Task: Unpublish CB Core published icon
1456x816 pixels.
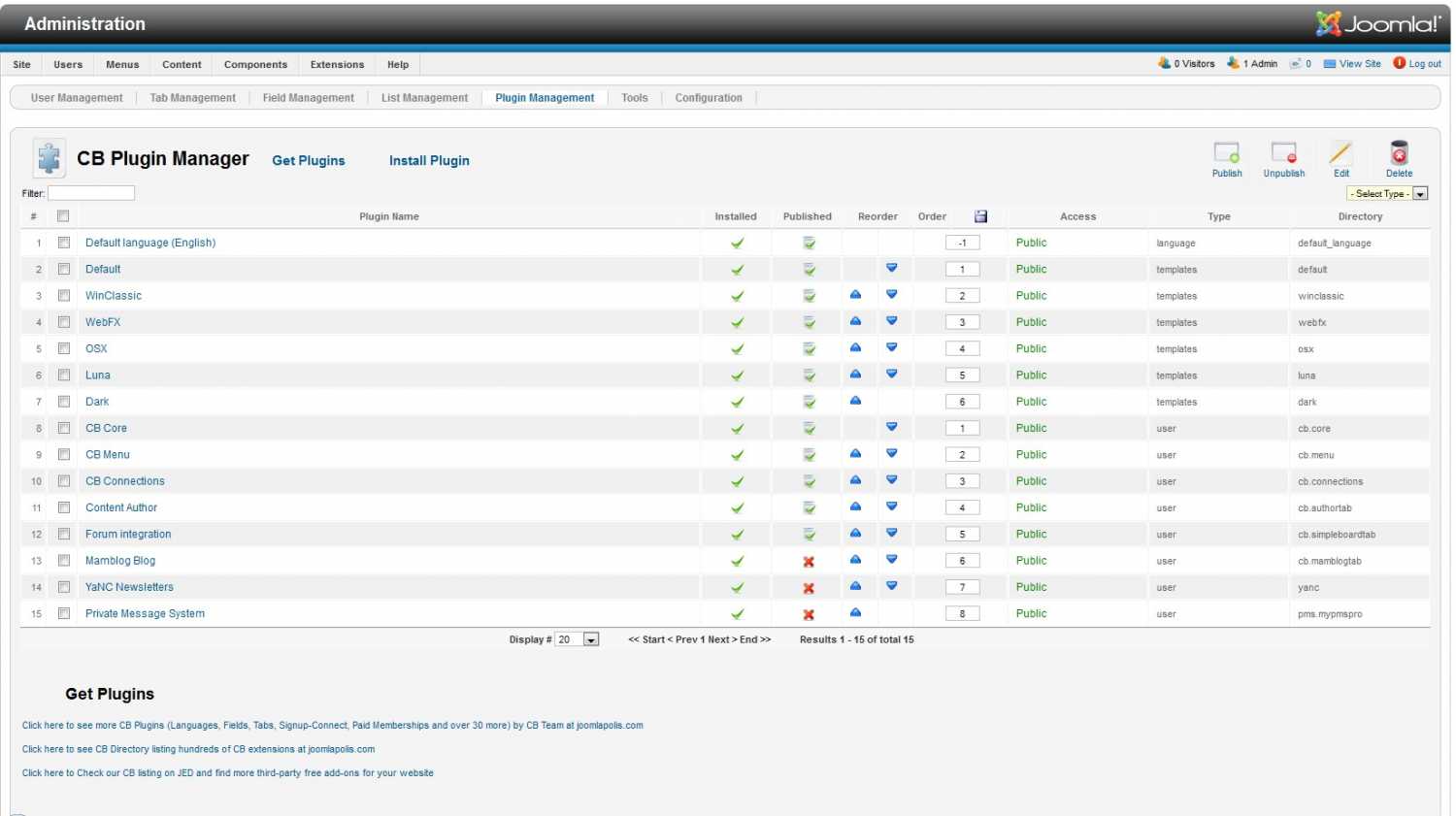Action: point(809,428)
